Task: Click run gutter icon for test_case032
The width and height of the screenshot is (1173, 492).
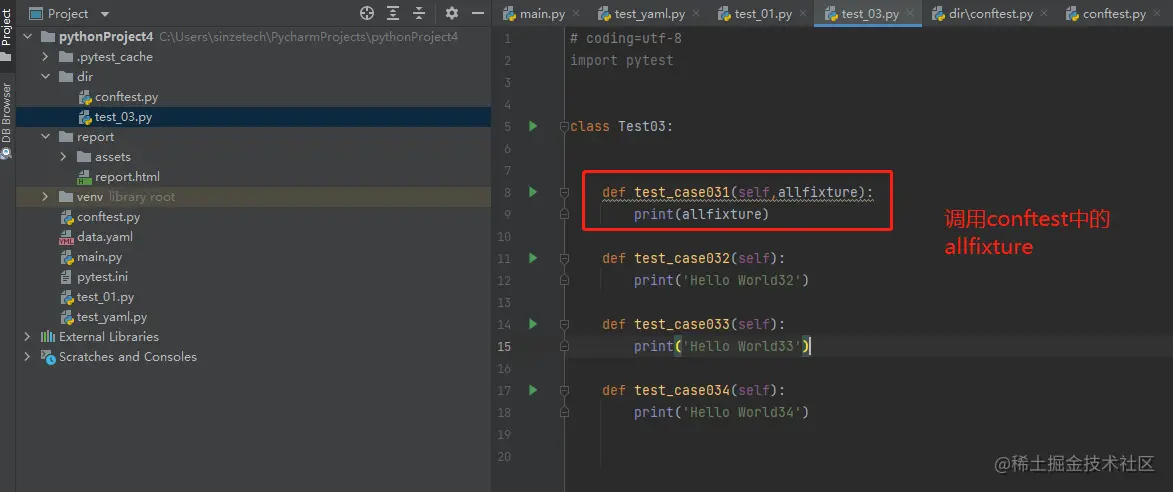Action: [533, 258]
